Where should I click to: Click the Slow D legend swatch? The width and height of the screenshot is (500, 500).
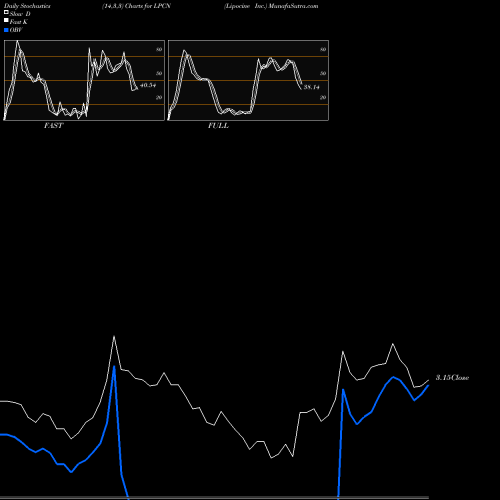tap(6, 13)
